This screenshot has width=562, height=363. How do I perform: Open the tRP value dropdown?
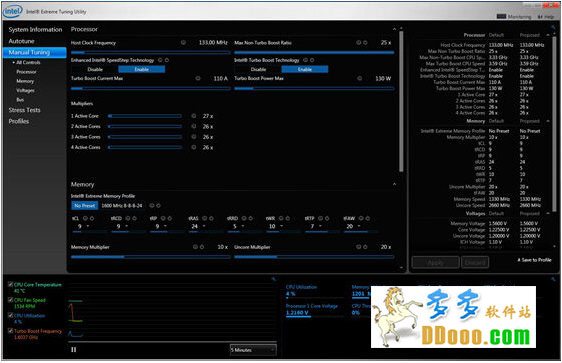(166, 226)
